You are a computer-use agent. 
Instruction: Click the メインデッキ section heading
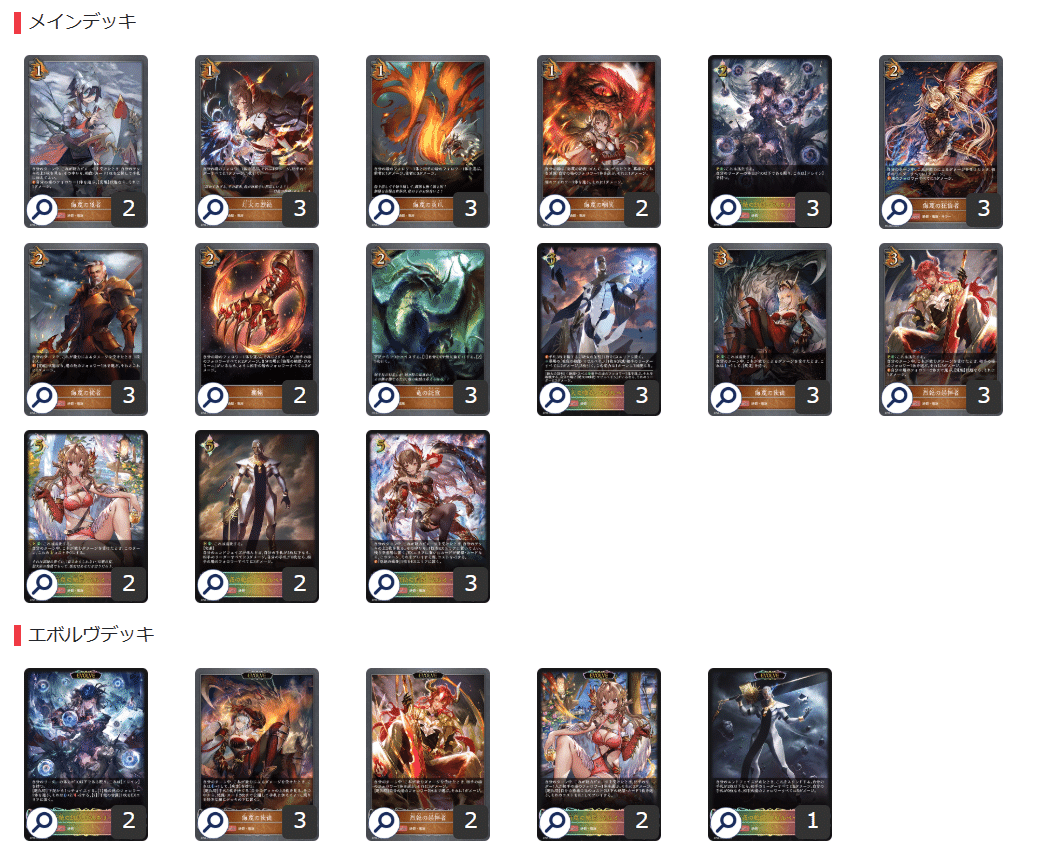83,21
